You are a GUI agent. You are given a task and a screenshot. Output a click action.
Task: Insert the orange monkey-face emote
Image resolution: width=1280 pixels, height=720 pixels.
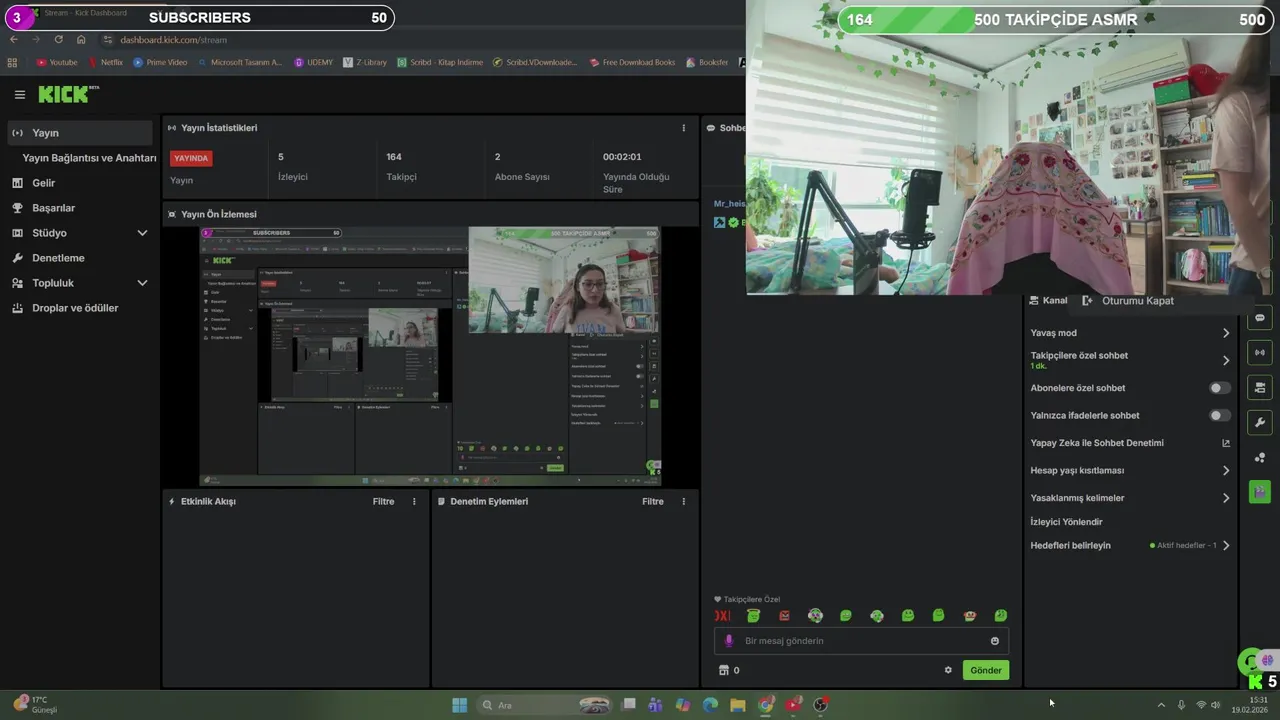click(x=969, y=616)
